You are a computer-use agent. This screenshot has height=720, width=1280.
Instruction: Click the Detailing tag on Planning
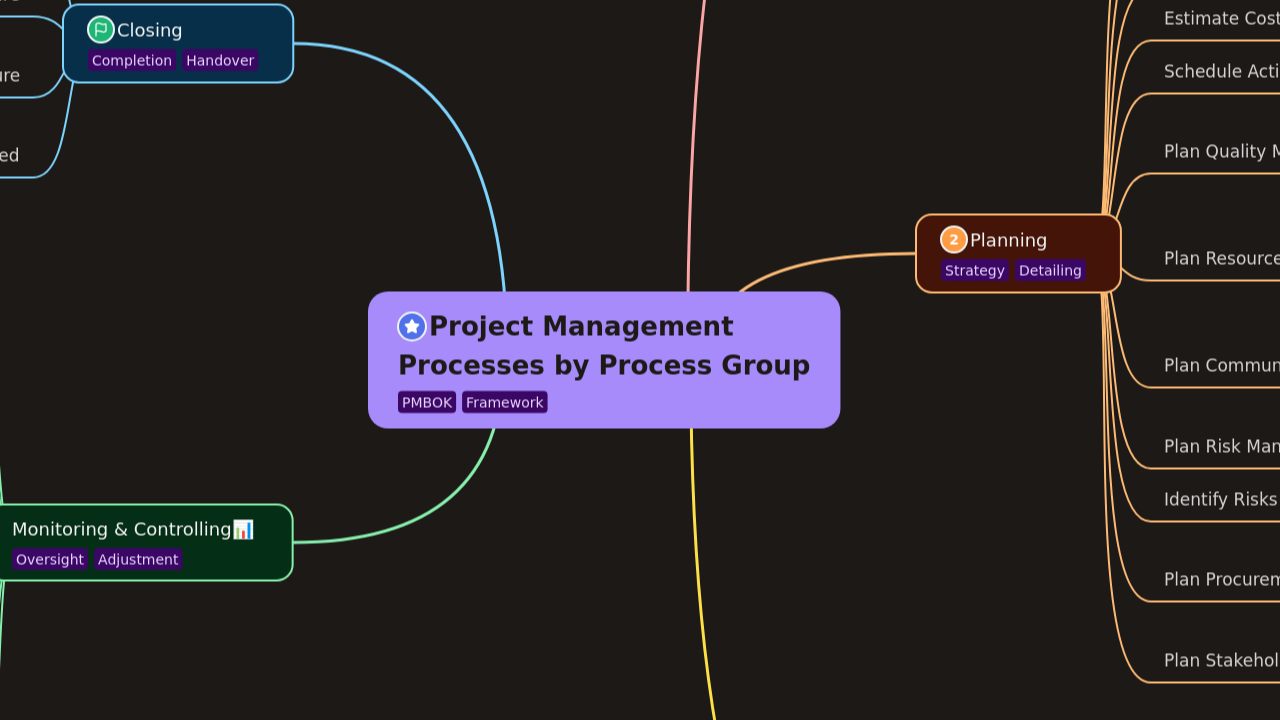[1050, 270]
